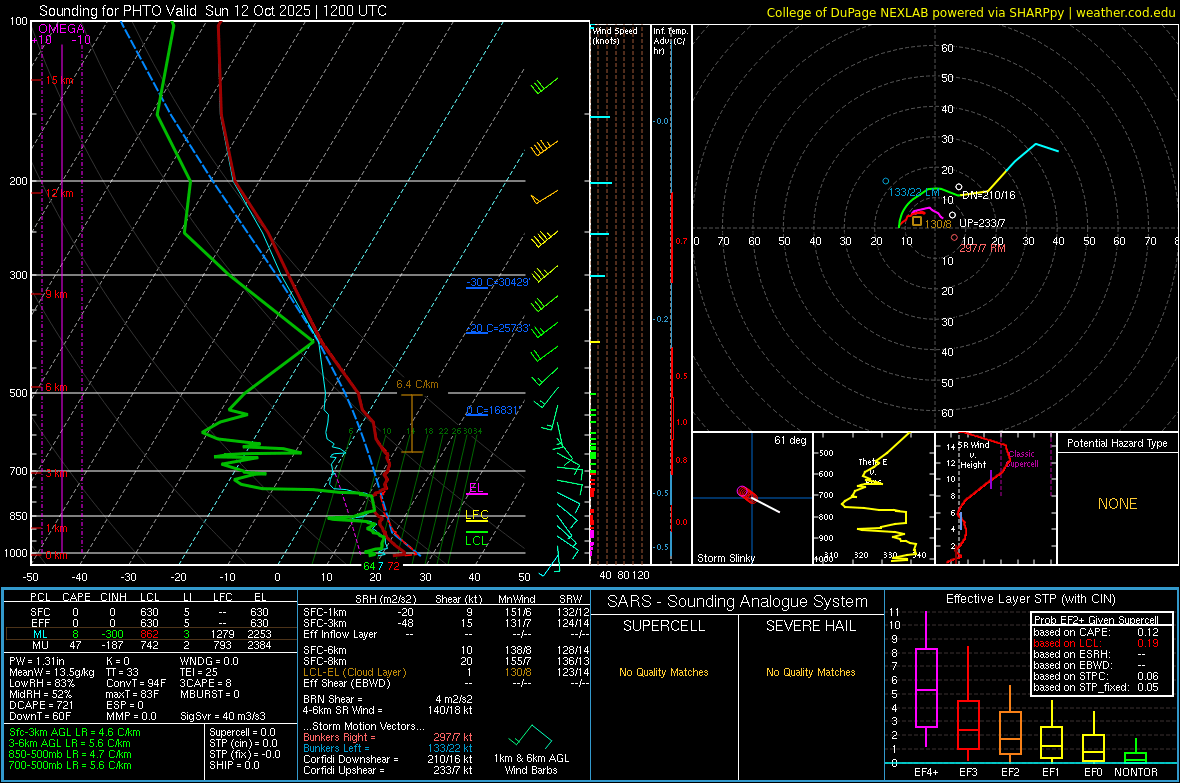This screenshot has width=1180, height=783.
Task: Click the 1km & 6km AGL wind barb graphic
Action: point(531,736)
